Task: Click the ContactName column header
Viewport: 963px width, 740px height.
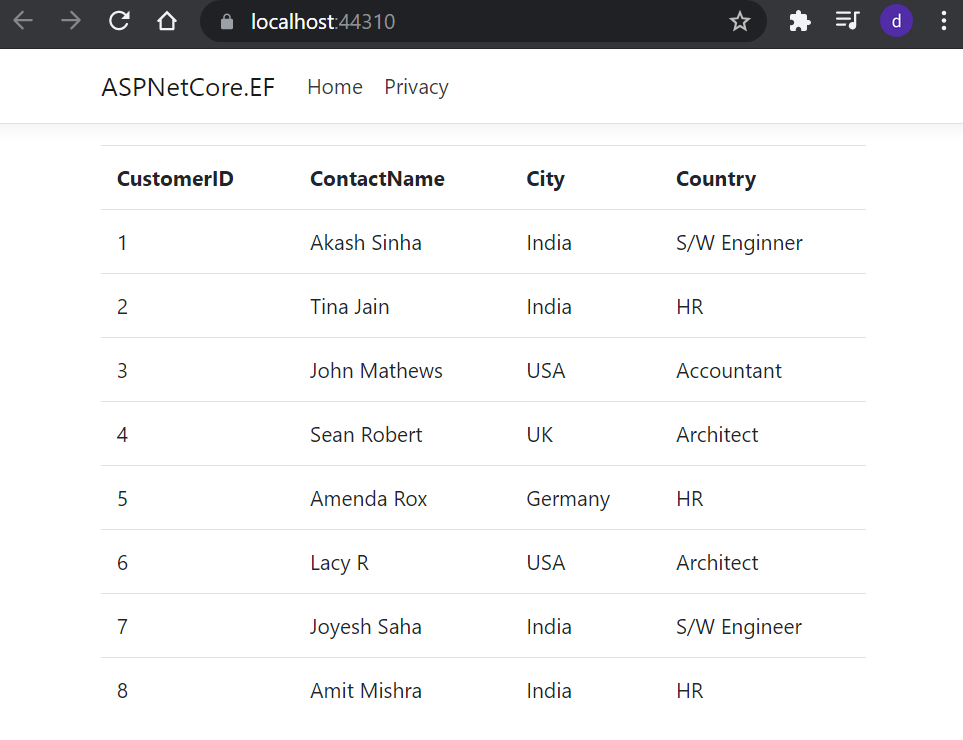Action: point(377,179)
